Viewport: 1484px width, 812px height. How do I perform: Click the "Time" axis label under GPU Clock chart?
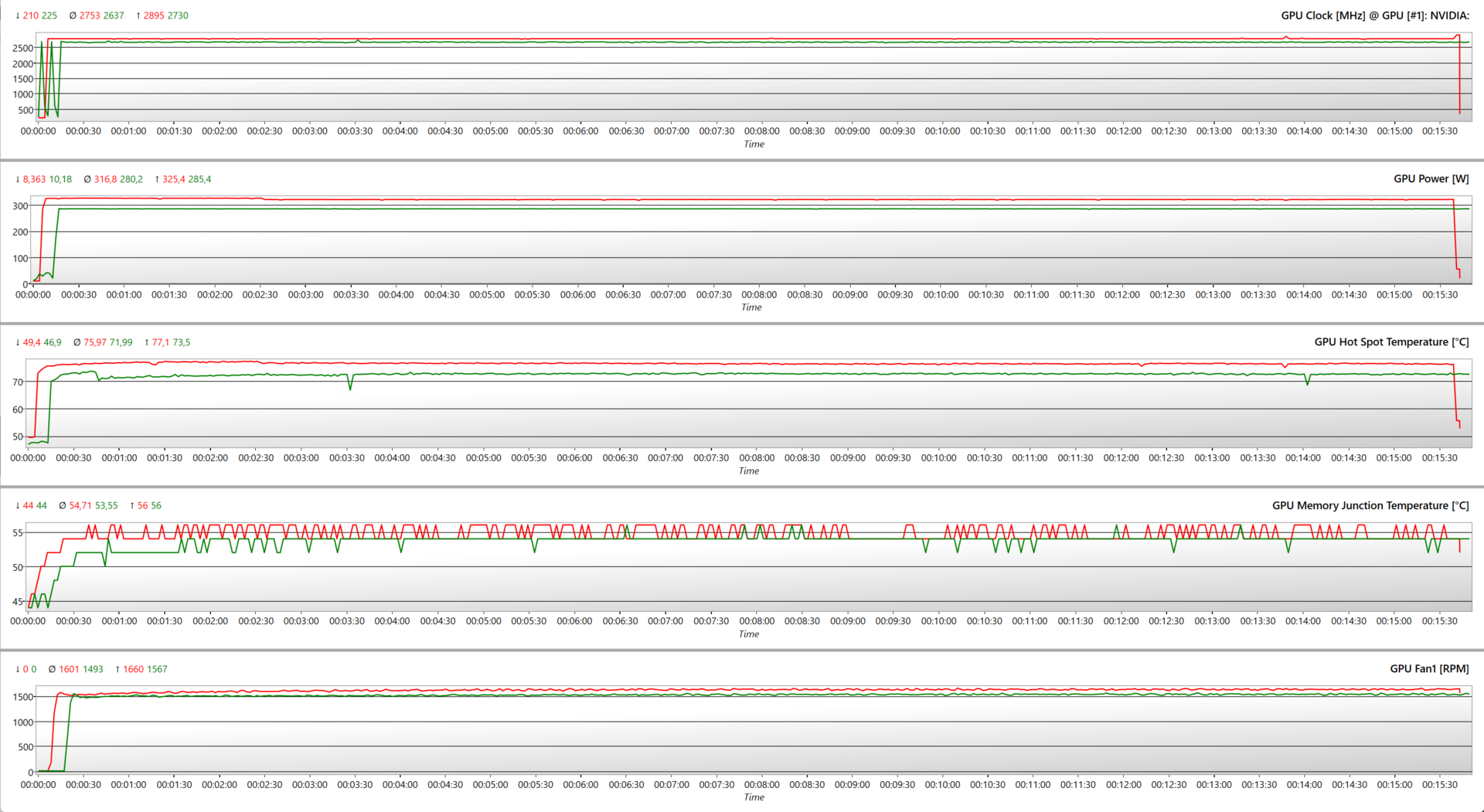(754, 144)
